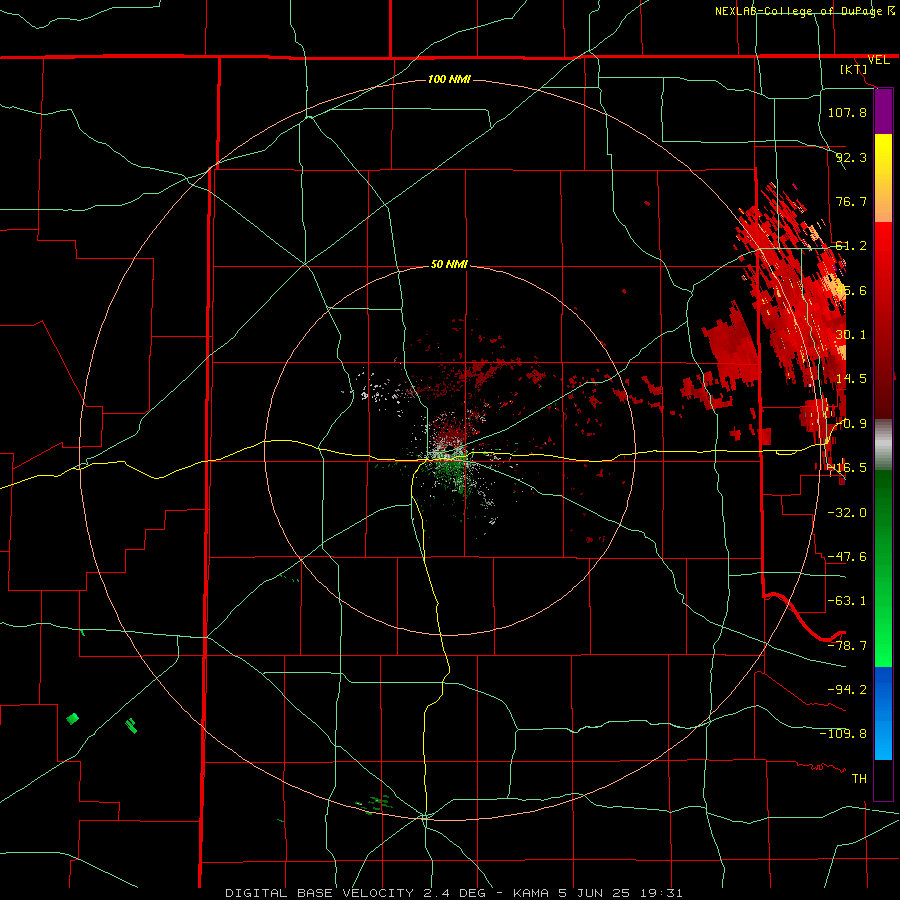The height and width of the screenshot is (900, 900).
Task: Pick the yellow segment of the color bar
Action: pos(883,158)
